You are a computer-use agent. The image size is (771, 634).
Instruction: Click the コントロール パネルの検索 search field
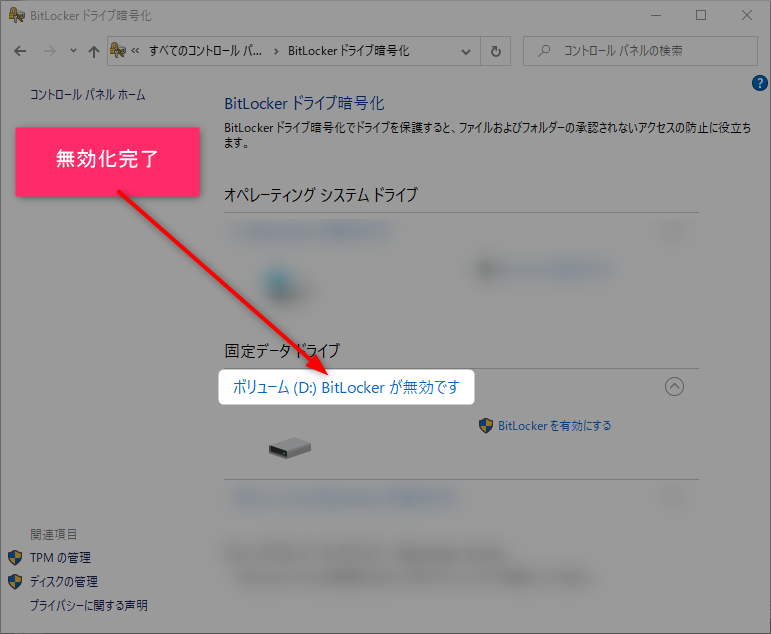pyautogui.click(x=640, y=51)
